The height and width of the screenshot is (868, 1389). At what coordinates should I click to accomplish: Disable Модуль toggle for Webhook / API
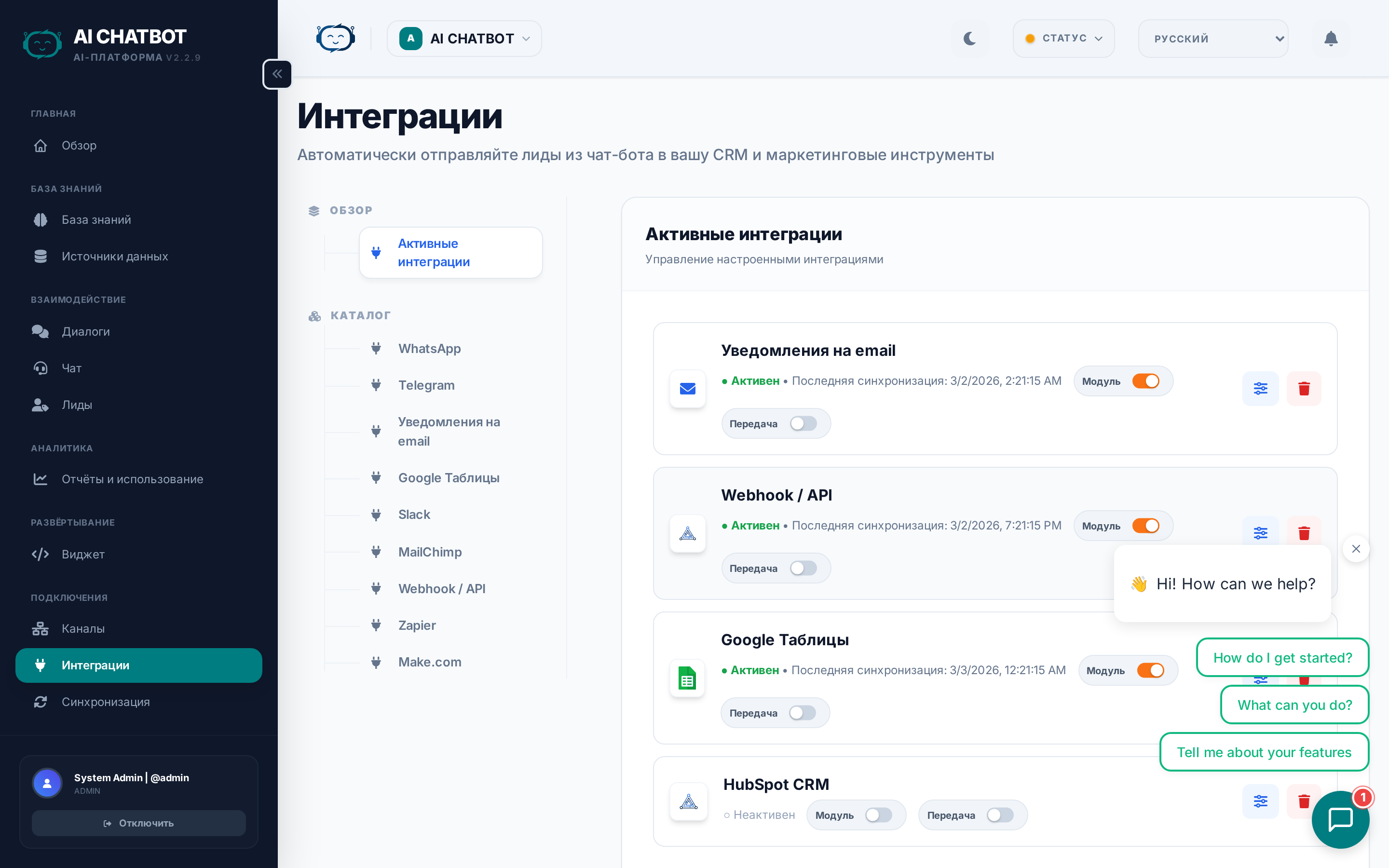(1145, 526)
